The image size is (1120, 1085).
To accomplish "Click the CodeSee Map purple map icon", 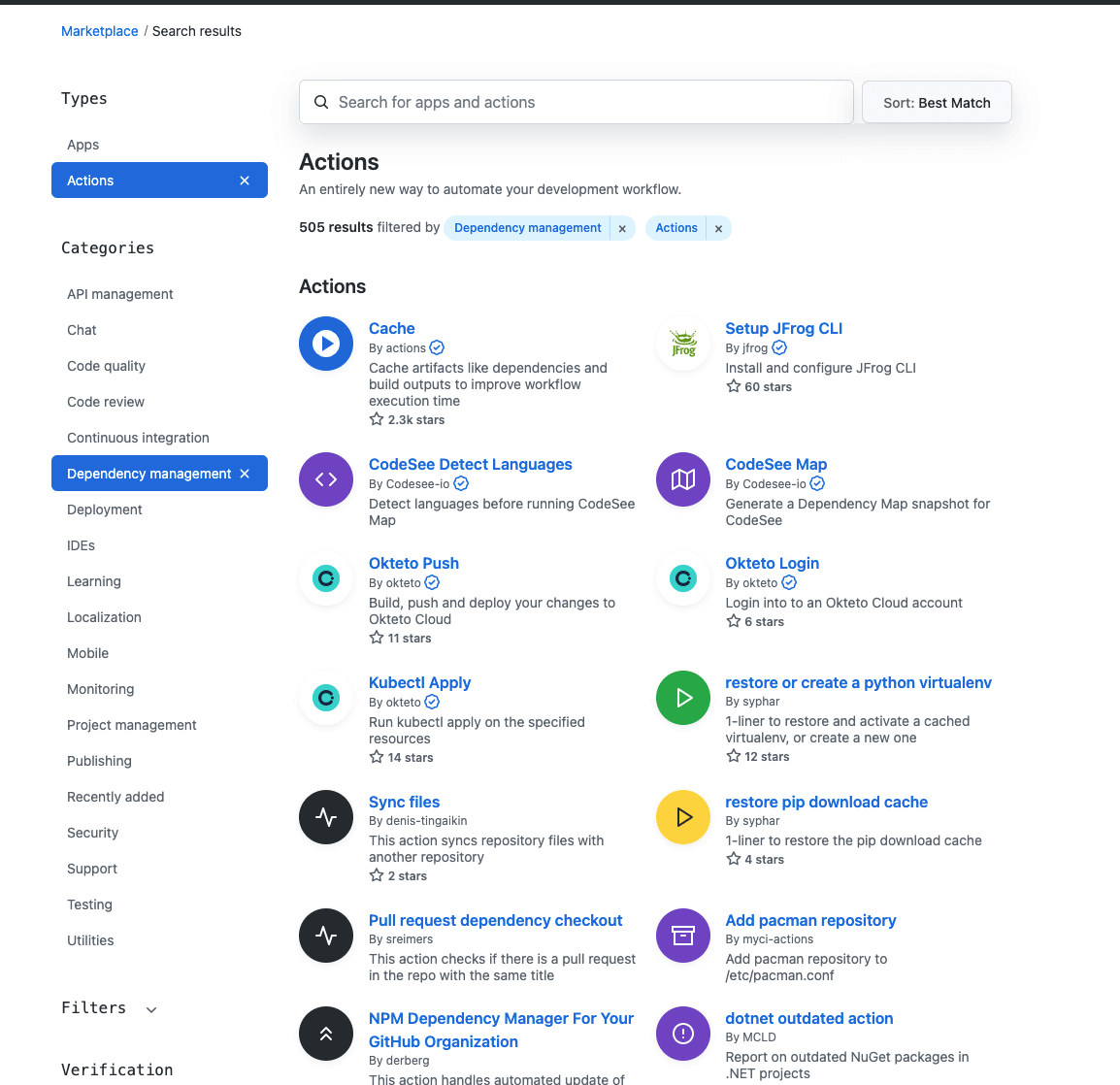I will point(683,479).
